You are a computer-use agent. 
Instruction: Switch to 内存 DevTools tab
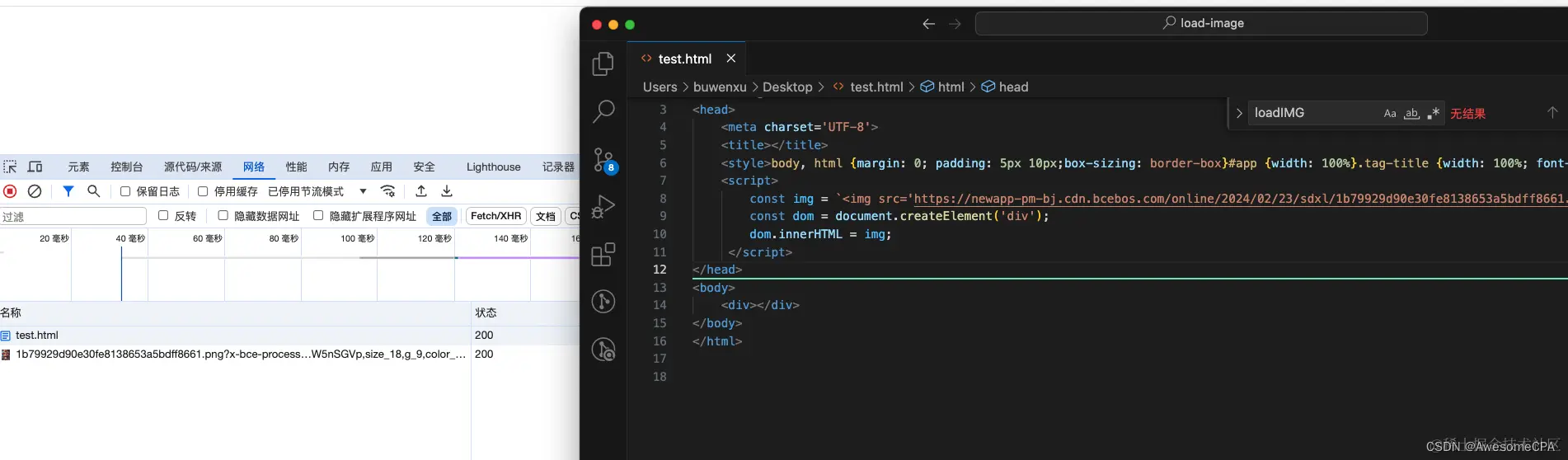[x=339, y=167]
